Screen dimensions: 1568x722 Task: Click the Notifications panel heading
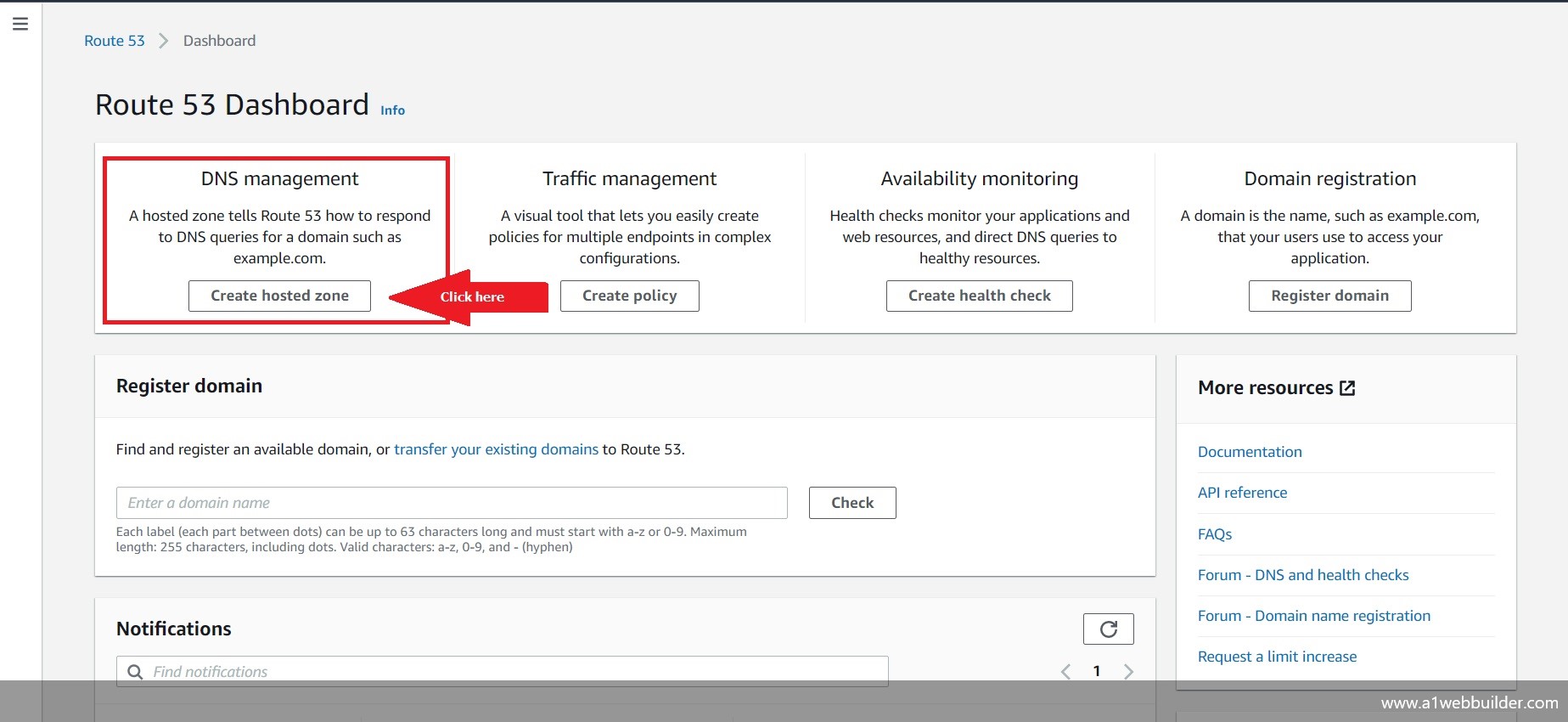click(173, 629)
